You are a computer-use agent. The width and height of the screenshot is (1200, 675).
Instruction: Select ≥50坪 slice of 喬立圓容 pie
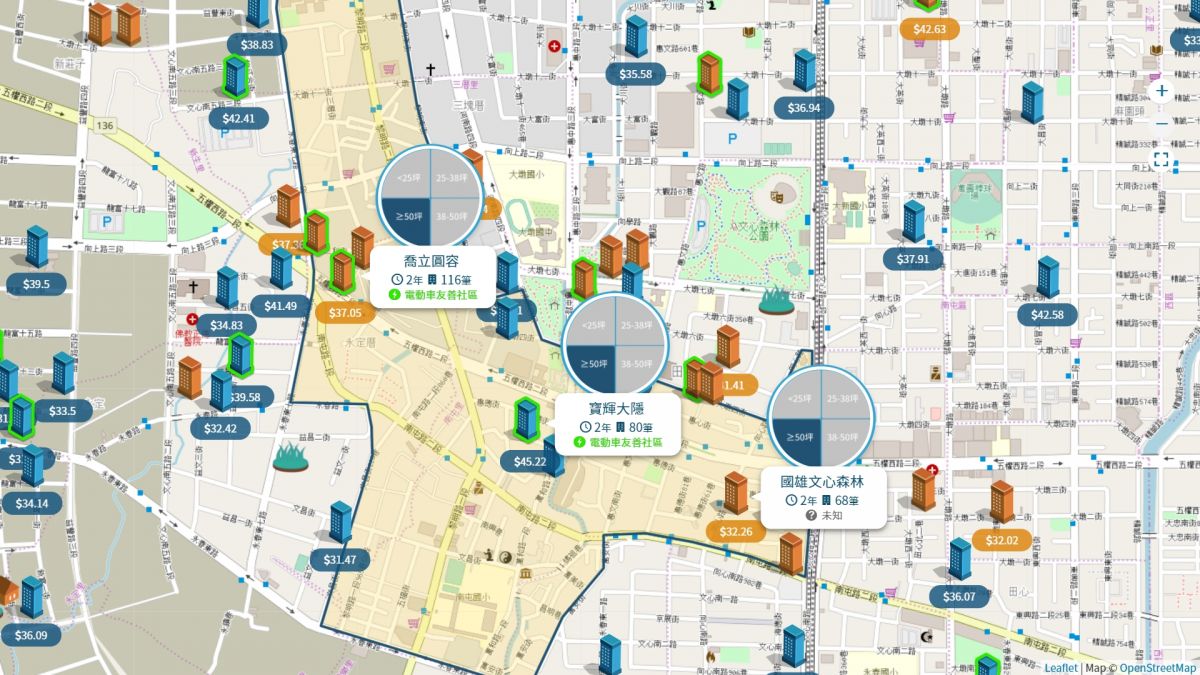408,217
